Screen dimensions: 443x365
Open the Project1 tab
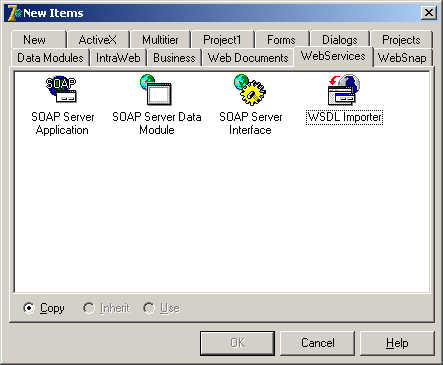222,40
